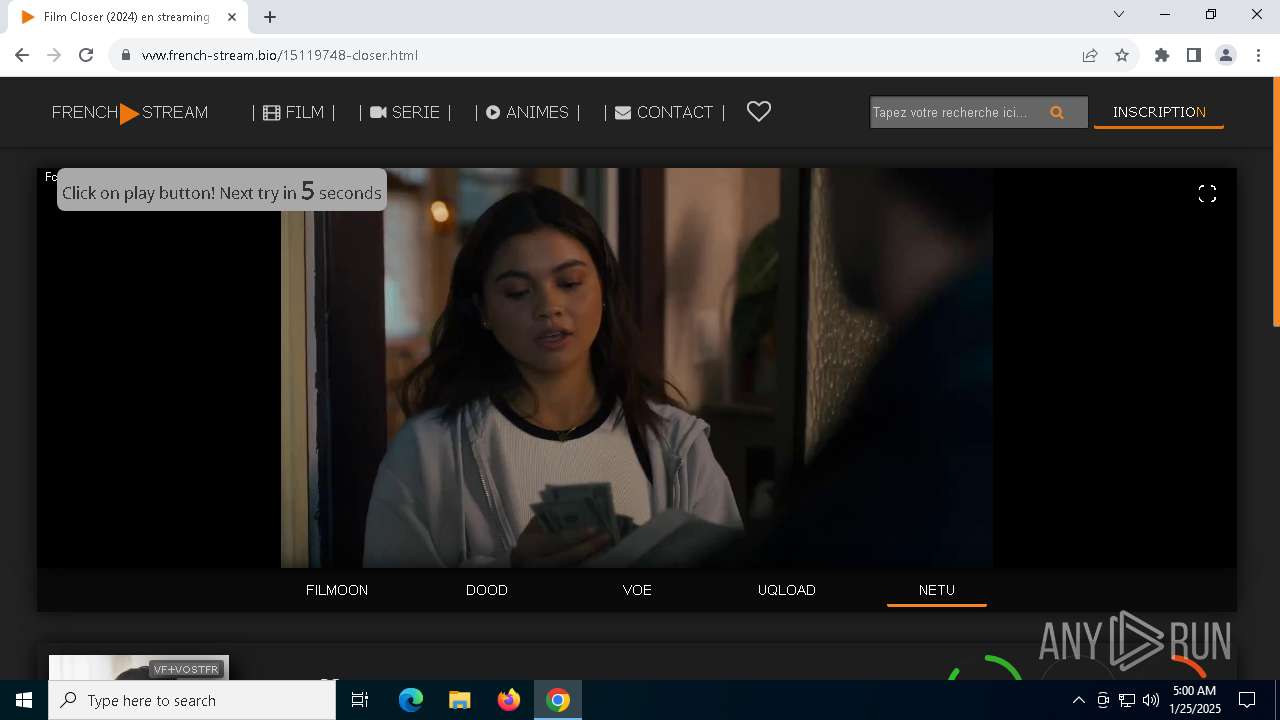Select the UQLOAD player tab
Viewport: 1280px width, 720px height.
tap(787, 590)
